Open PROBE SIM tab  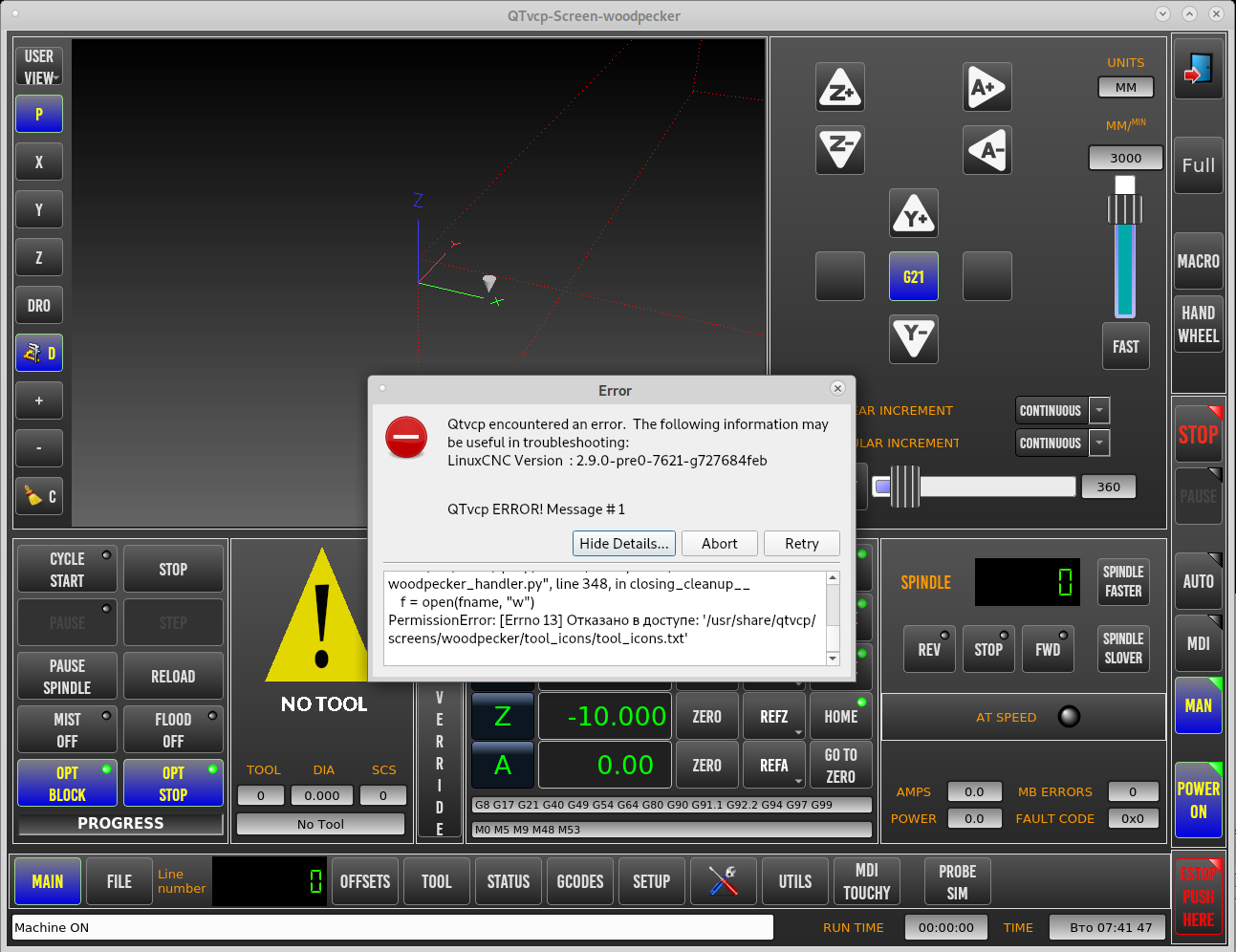957,881
